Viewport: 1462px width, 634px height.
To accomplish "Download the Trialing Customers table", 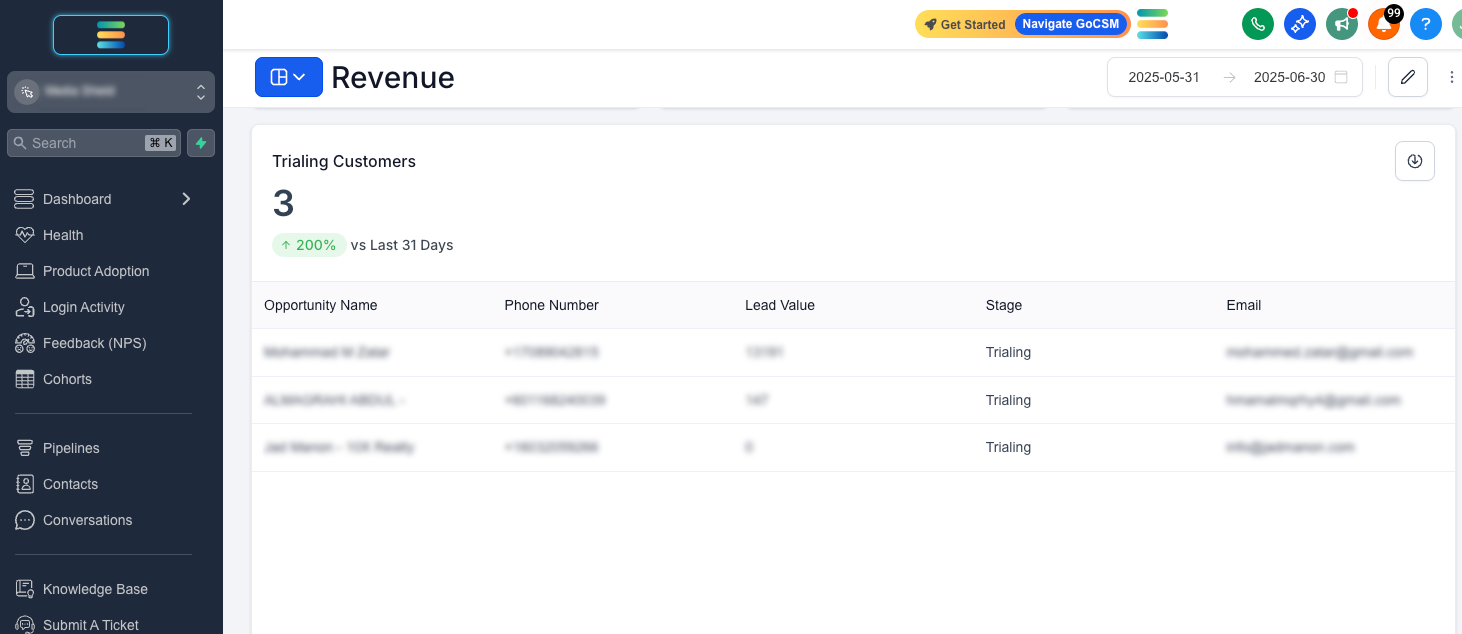I will pos(1415,161).
